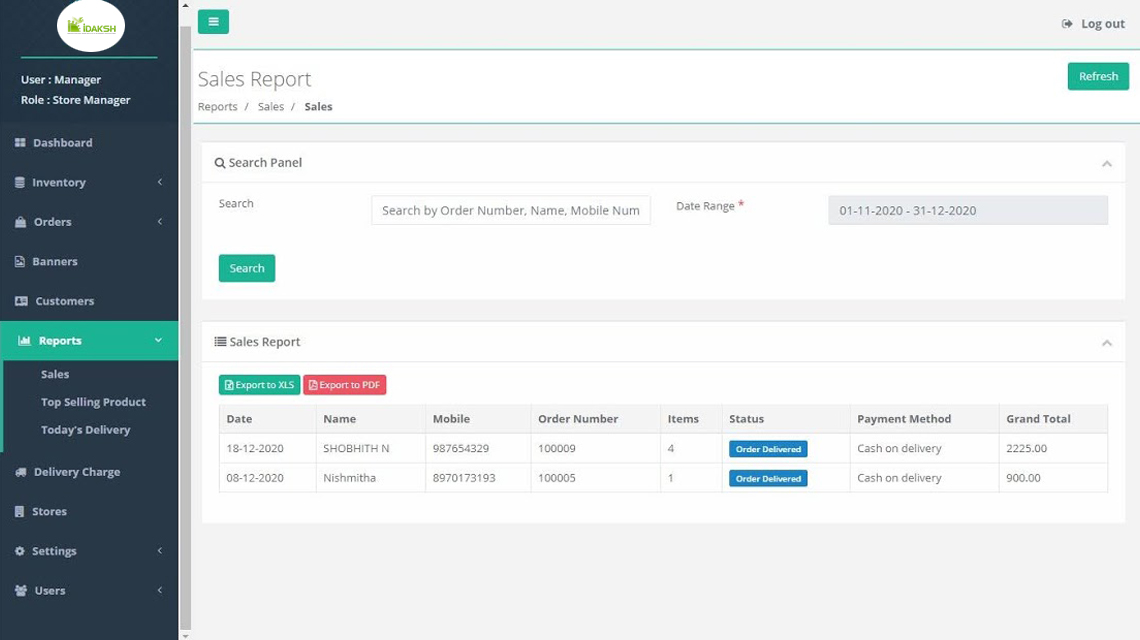The image size is (1140, 640).
Task: Focus the order search input field
Action: 511,210
